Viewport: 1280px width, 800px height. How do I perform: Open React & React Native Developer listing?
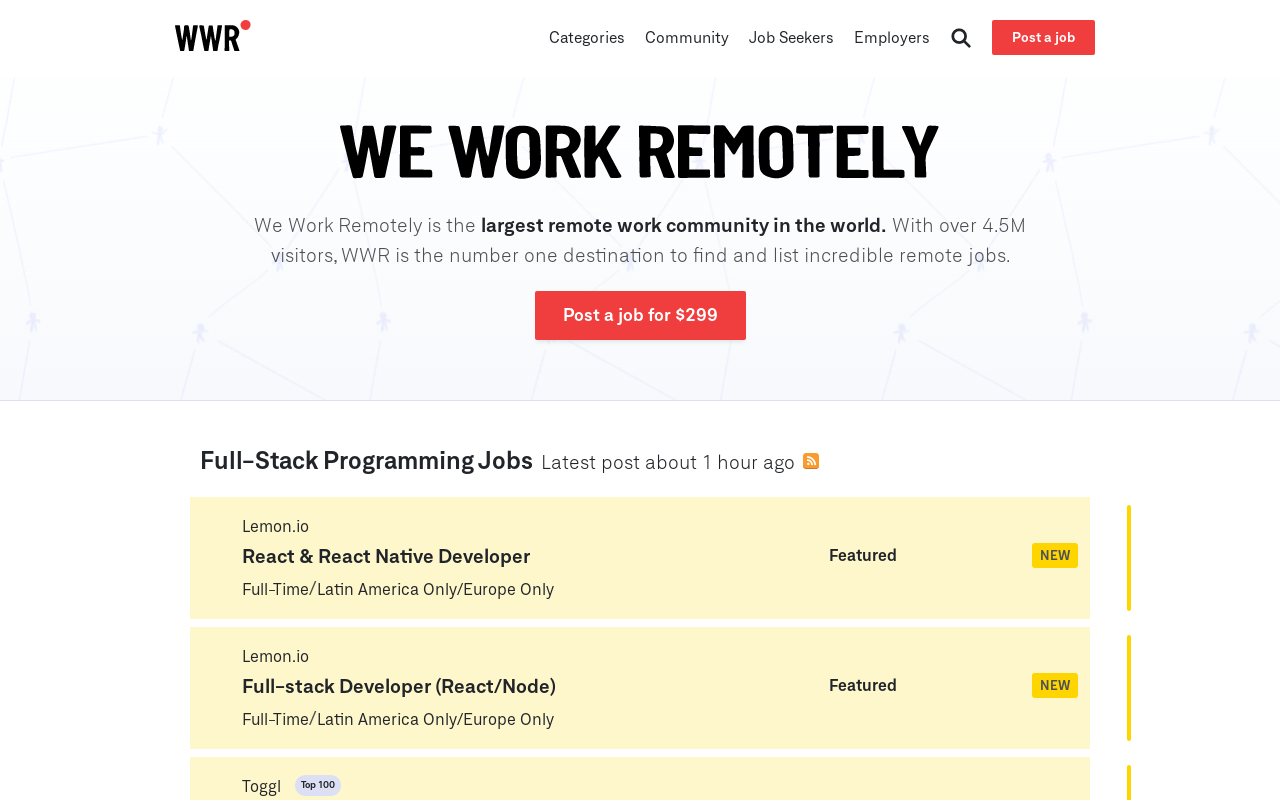[x=640, y=558]
